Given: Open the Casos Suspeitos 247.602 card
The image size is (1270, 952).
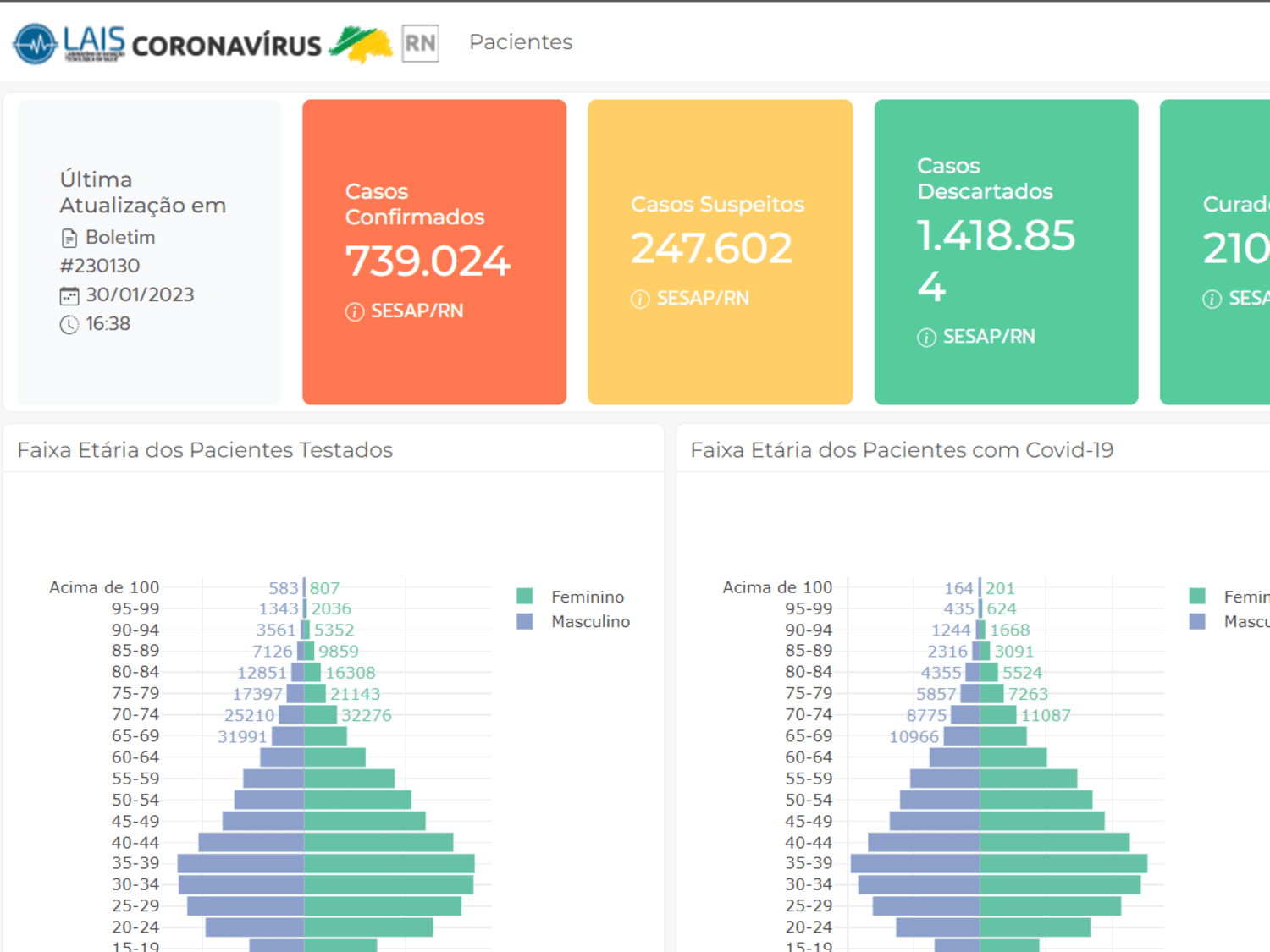Looking at the screenshot, I should (721, 252).
